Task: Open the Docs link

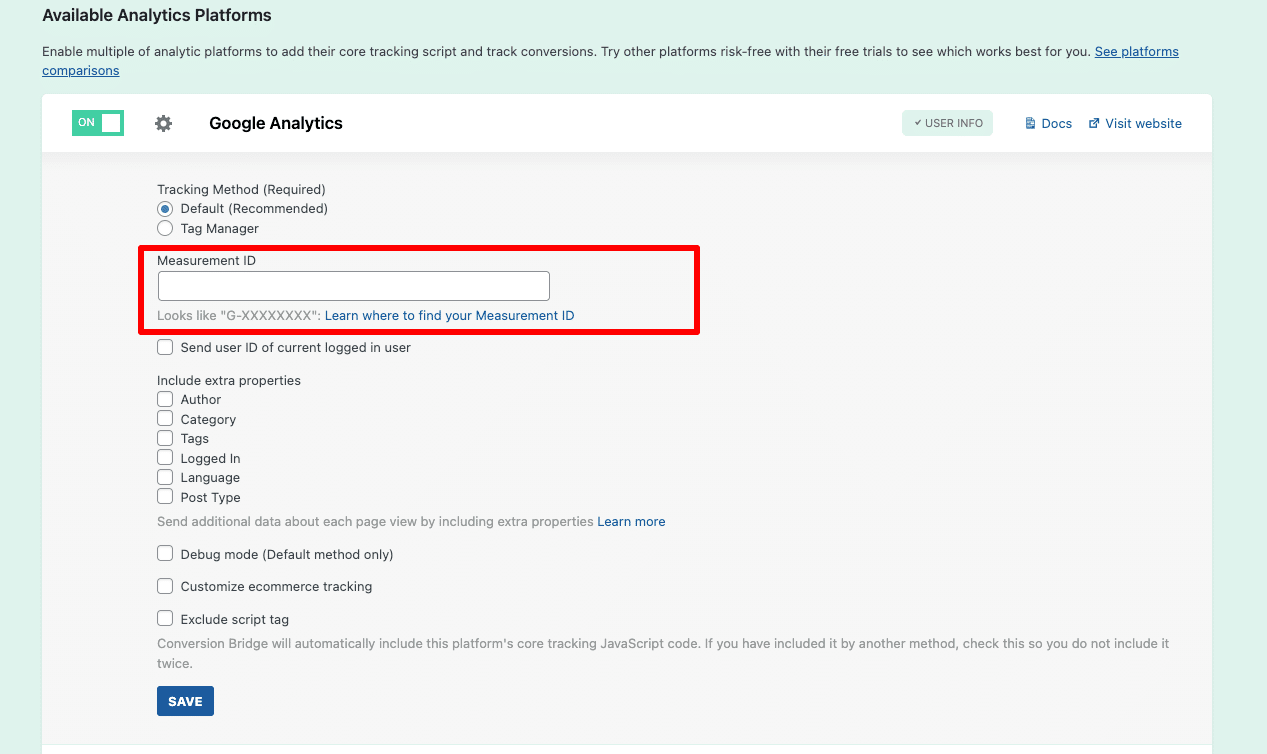Action: pos(1056,123)
